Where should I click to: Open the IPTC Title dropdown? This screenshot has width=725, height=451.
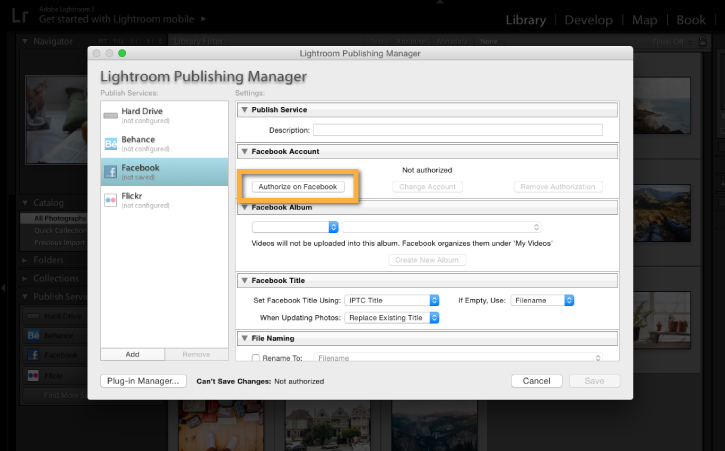(392, 300)
